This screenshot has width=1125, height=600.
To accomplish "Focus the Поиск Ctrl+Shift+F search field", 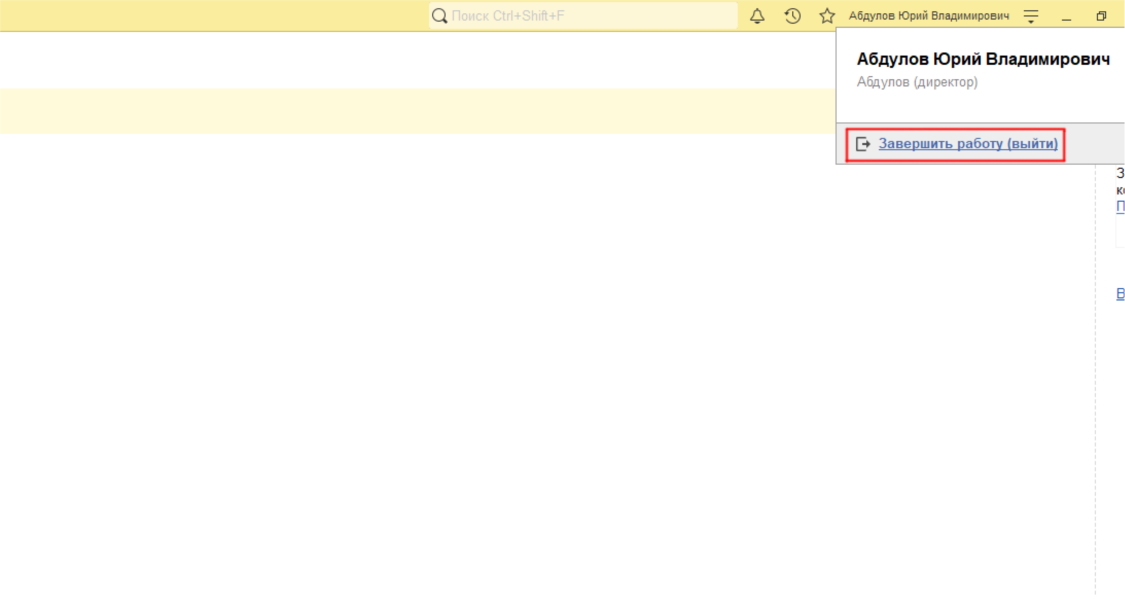I will coord(590,16).
